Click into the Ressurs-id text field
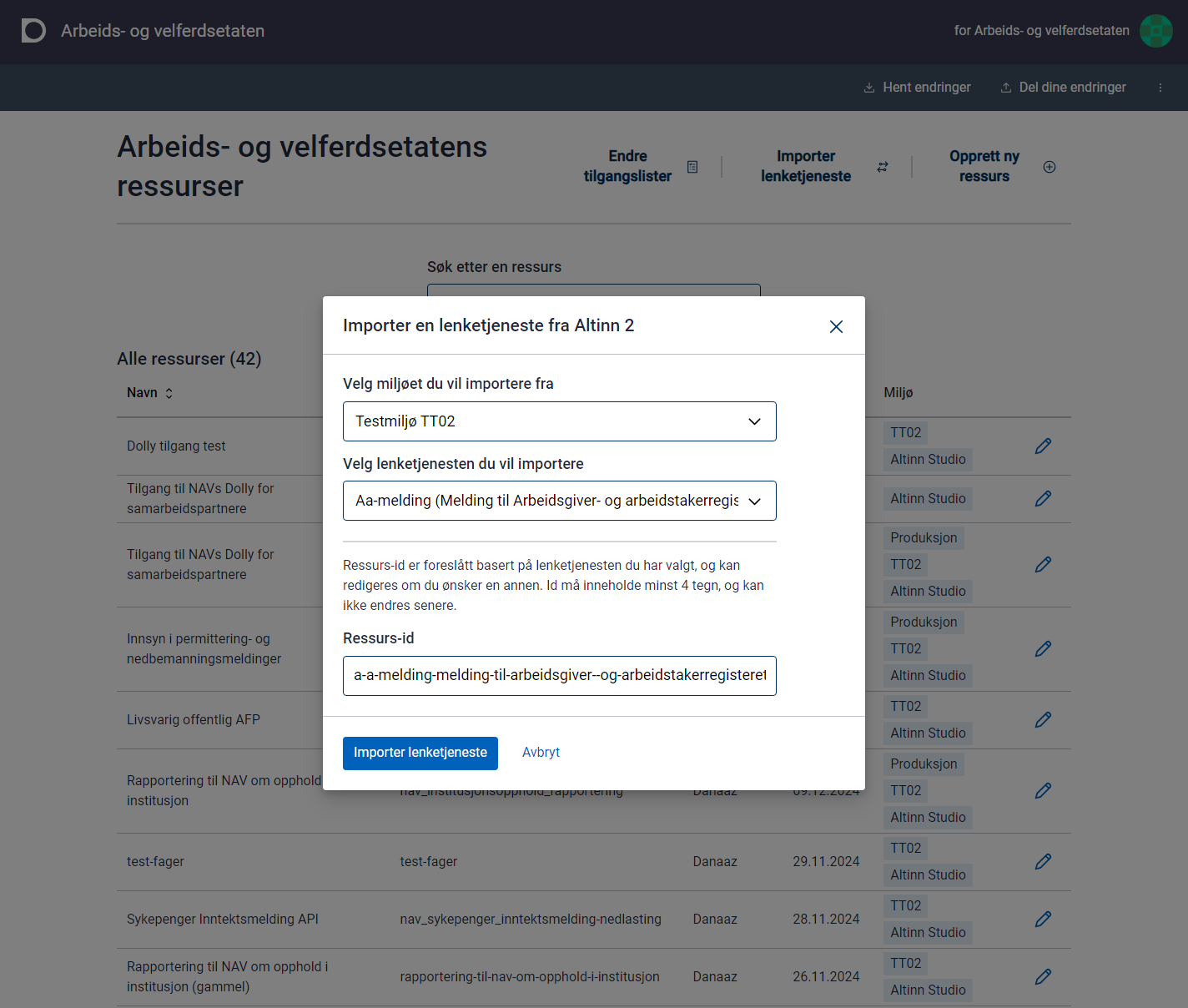Image resolution: width=1188 pixels, height=1008 pixels. pyautogui.click(x=559, y=675)
